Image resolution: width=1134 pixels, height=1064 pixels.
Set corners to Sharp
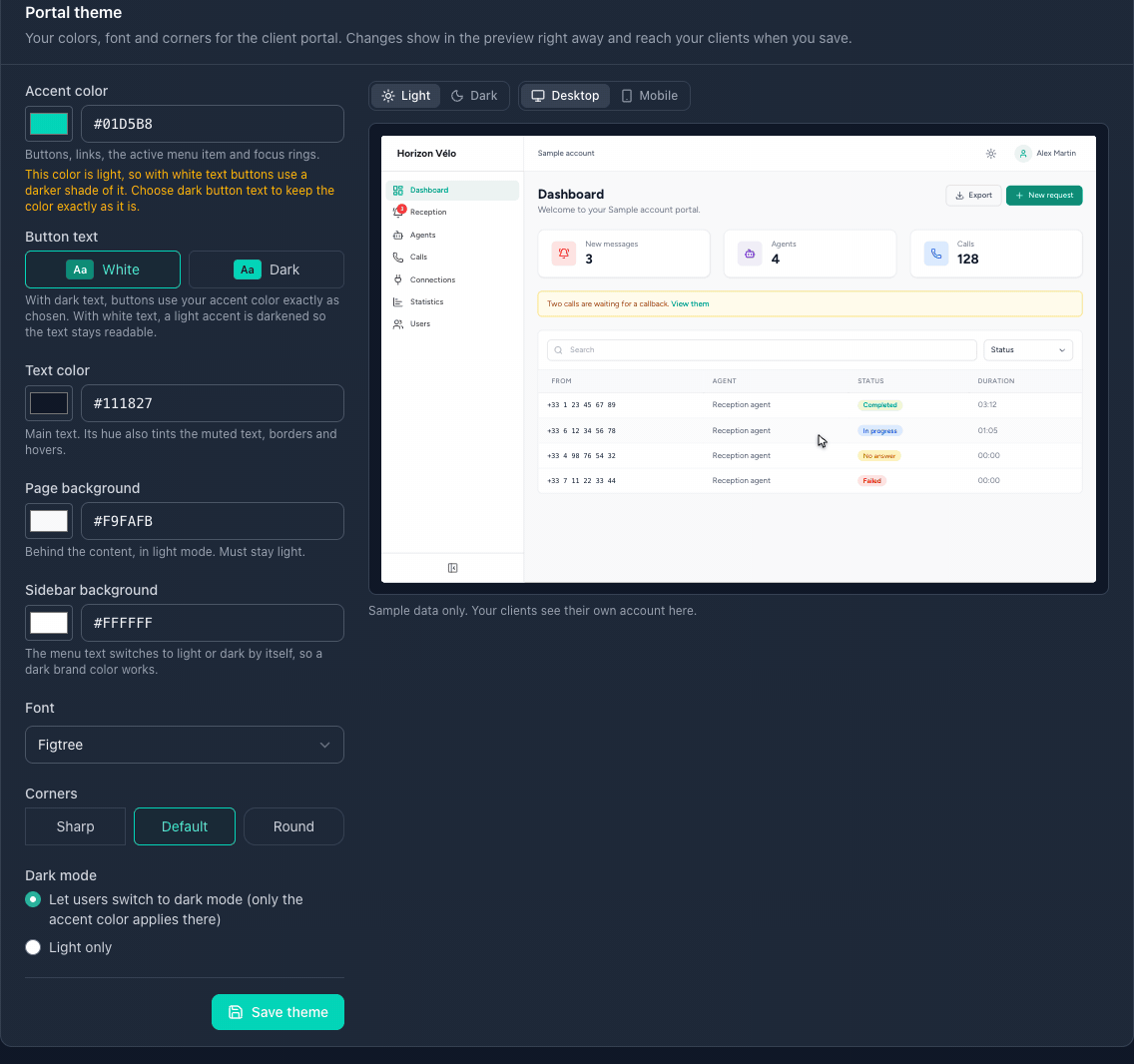tap(75, 826)
